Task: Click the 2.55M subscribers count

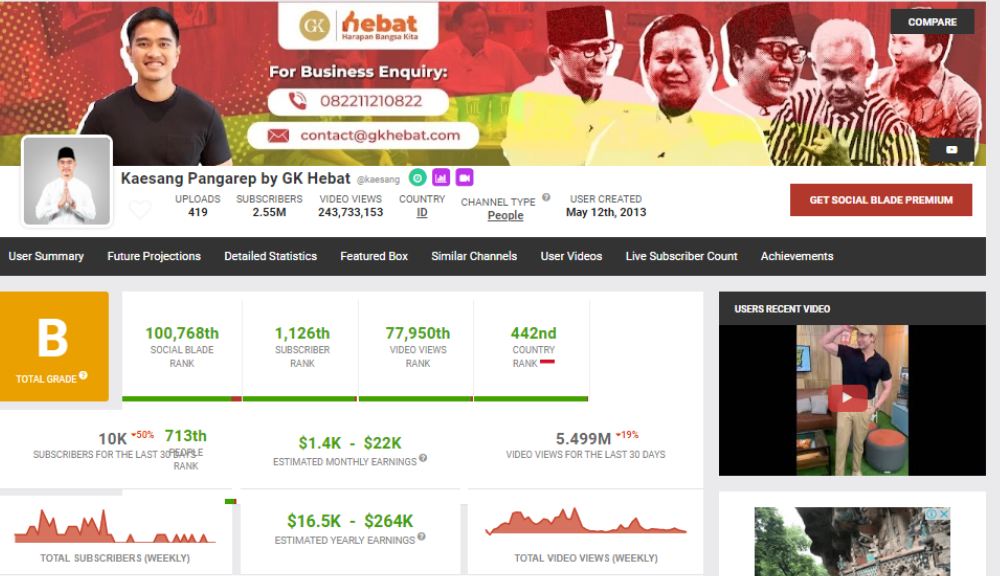Action: pyautogui.click(x=269, y=212)
